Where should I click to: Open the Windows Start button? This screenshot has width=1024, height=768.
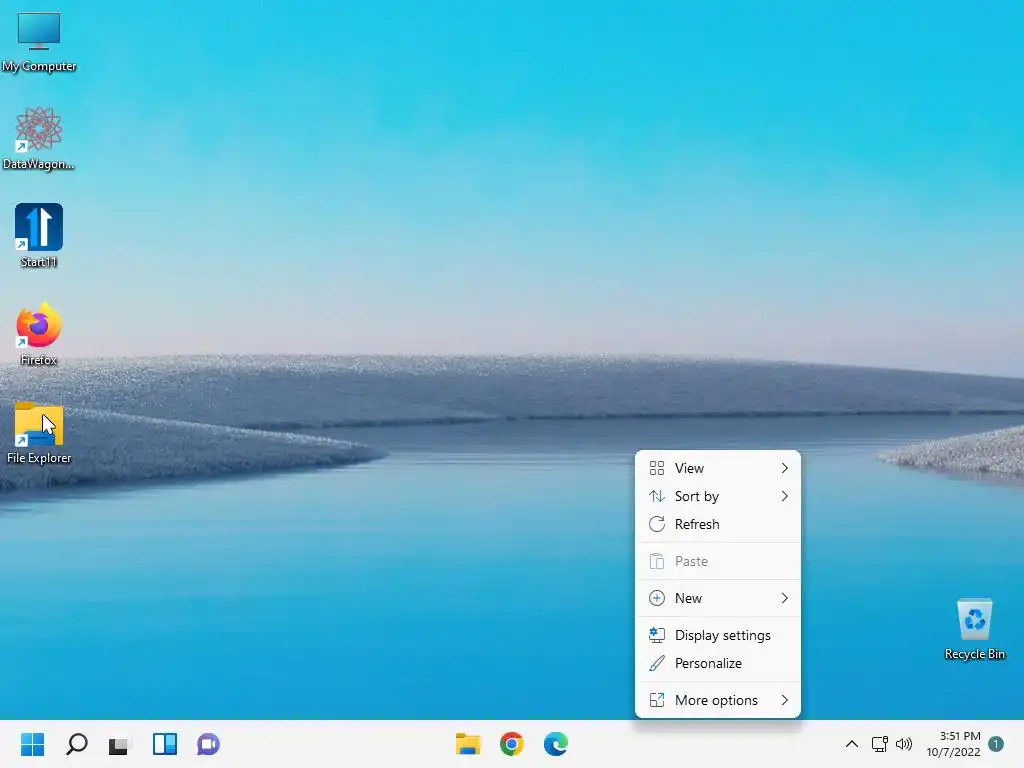[x=33, y=744]
